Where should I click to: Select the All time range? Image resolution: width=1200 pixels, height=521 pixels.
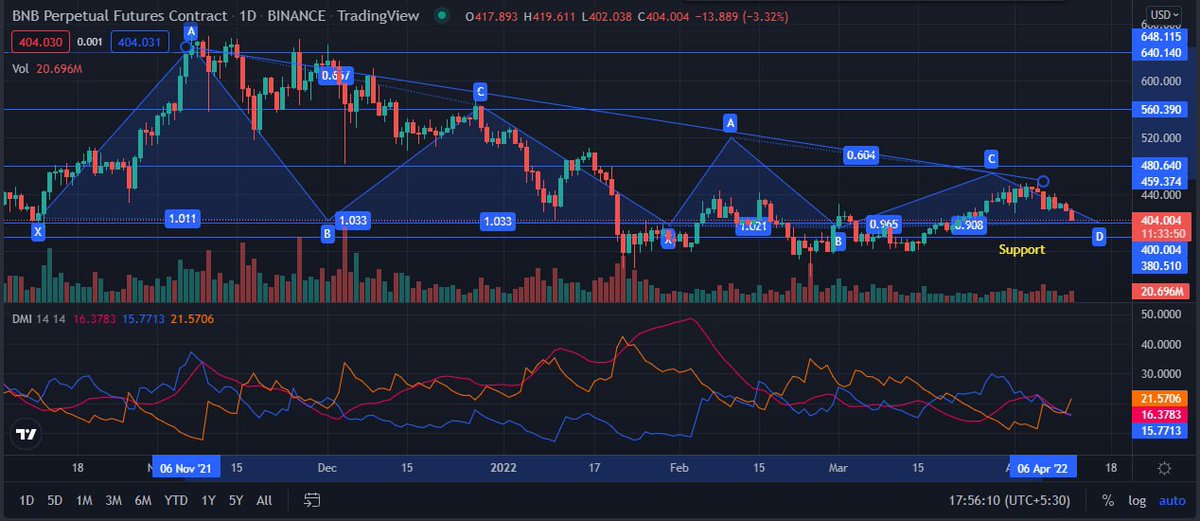click(x=264, y=500)
